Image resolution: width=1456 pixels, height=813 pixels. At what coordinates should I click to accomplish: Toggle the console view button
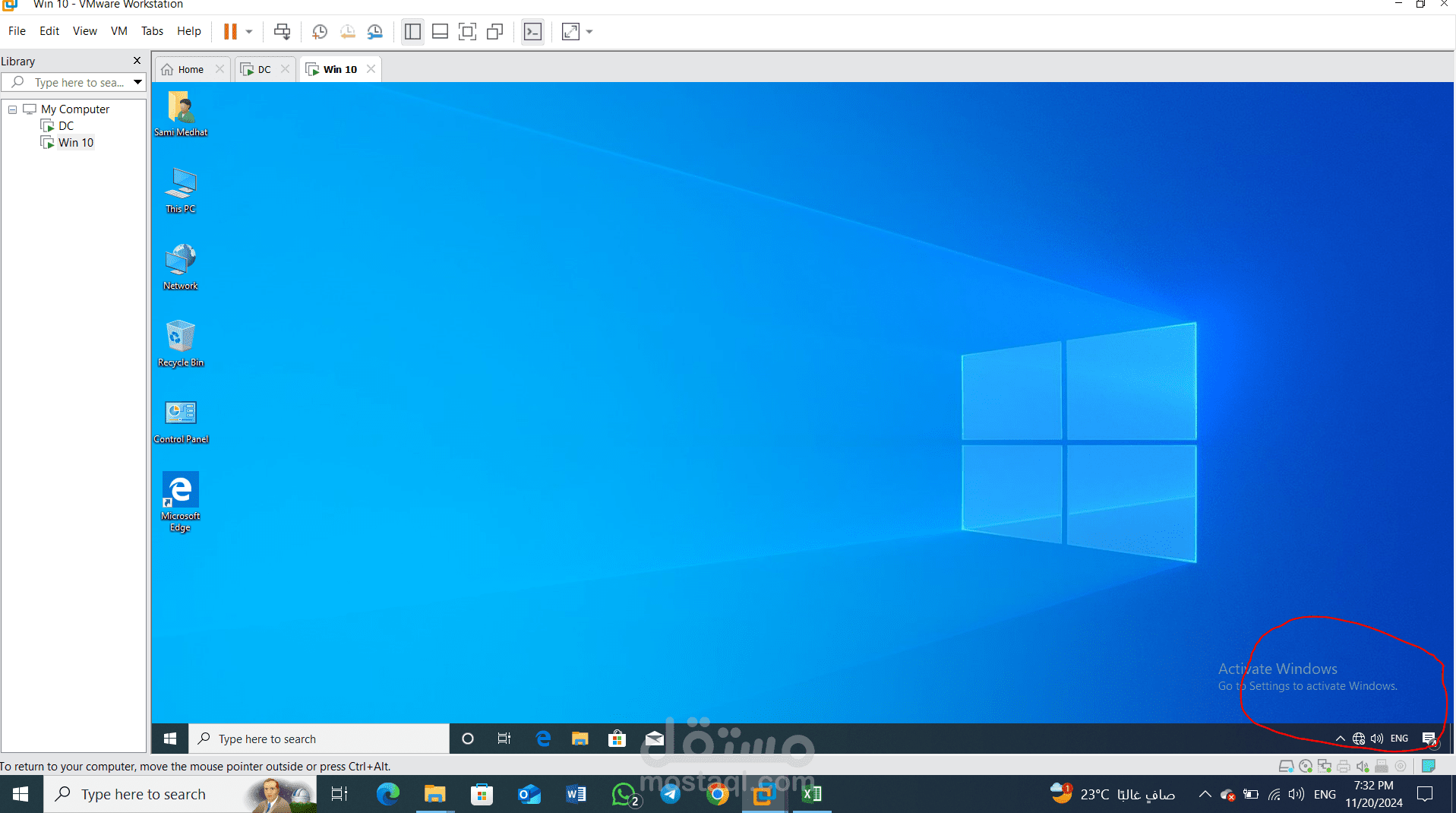point(533,32)
